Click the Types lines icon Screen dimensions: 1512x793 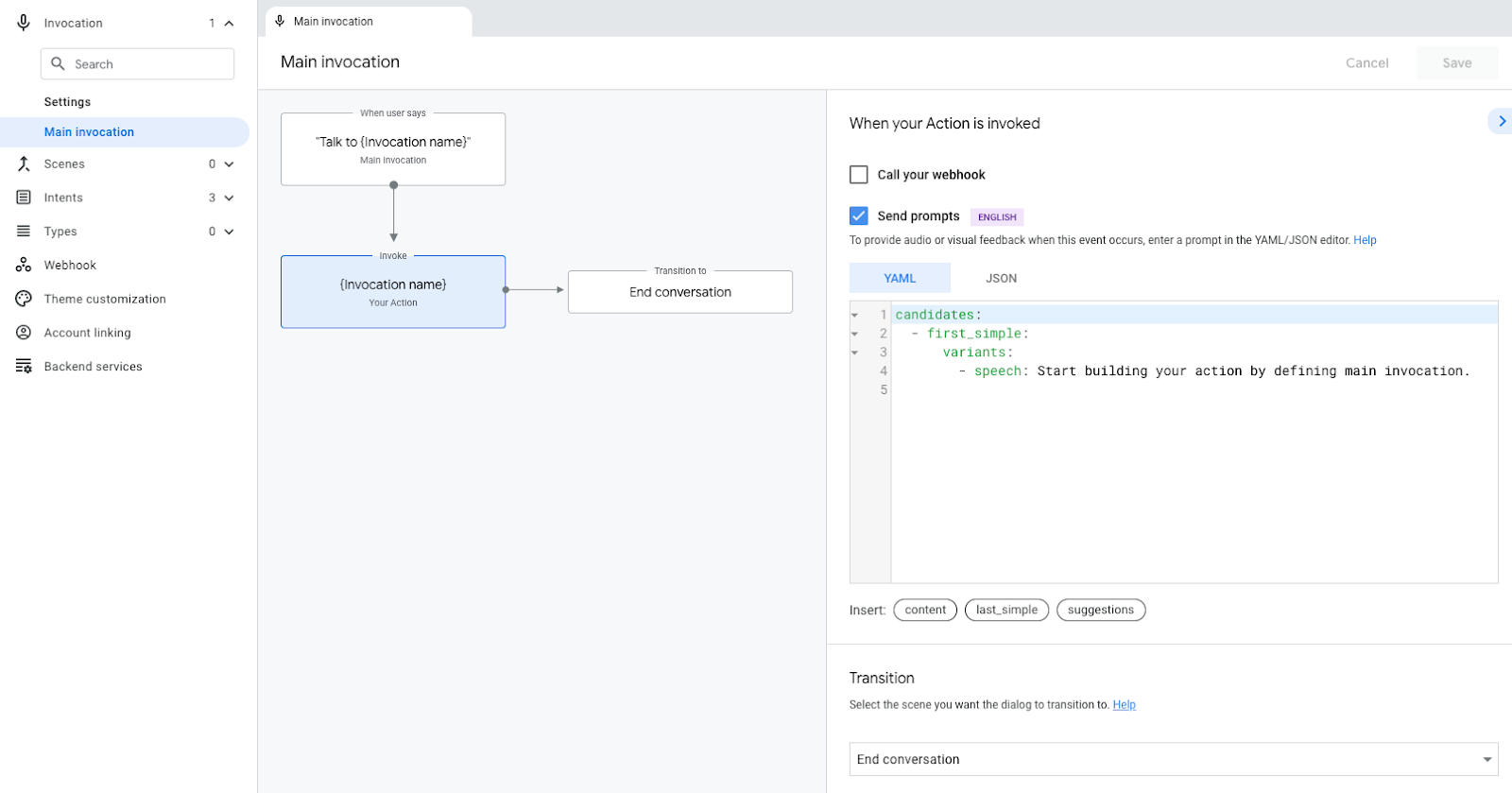click(24, 232)
